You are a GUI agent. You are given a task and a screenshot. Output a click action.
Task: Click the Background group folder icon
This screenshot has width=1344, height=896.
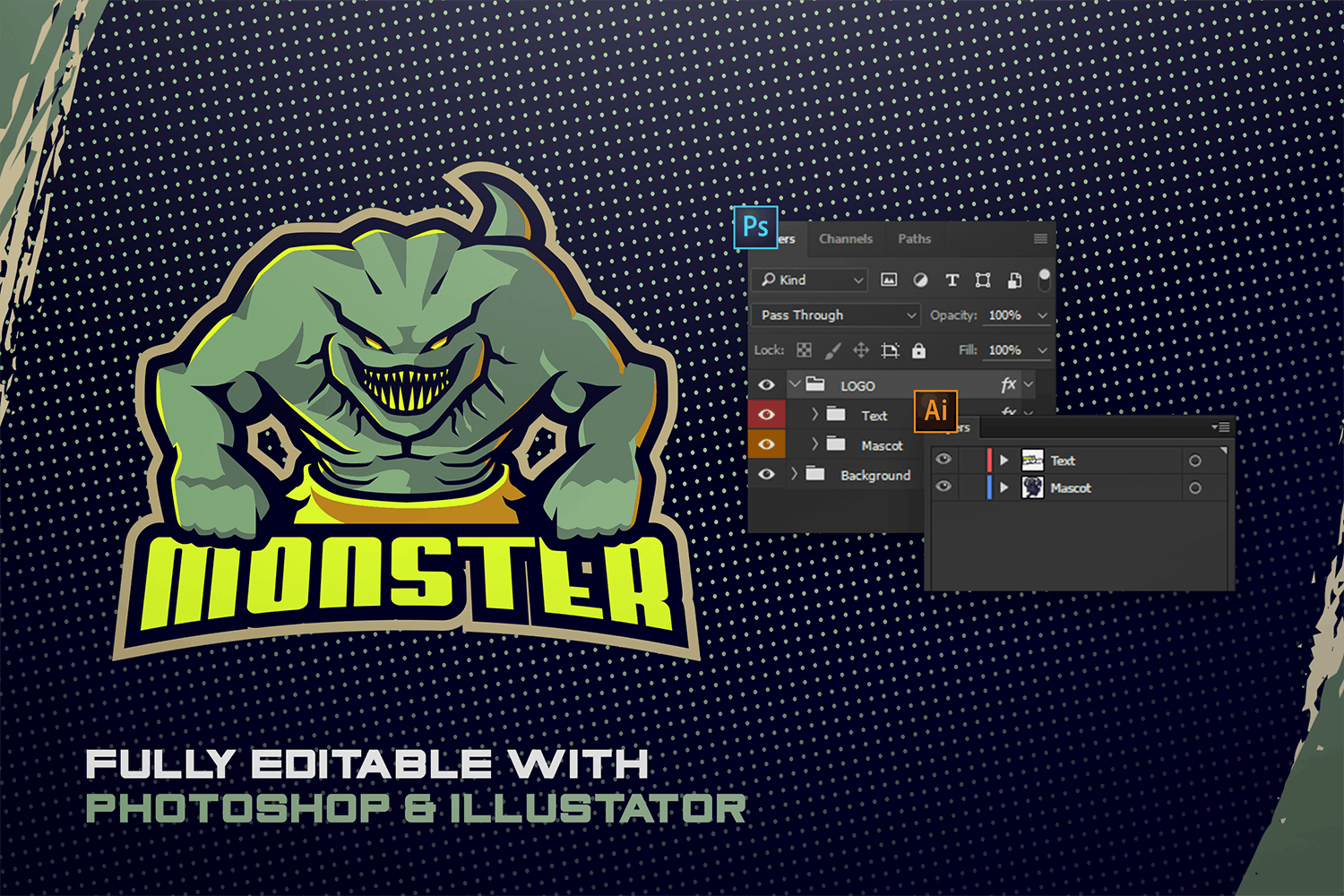(x=815, y=473)
